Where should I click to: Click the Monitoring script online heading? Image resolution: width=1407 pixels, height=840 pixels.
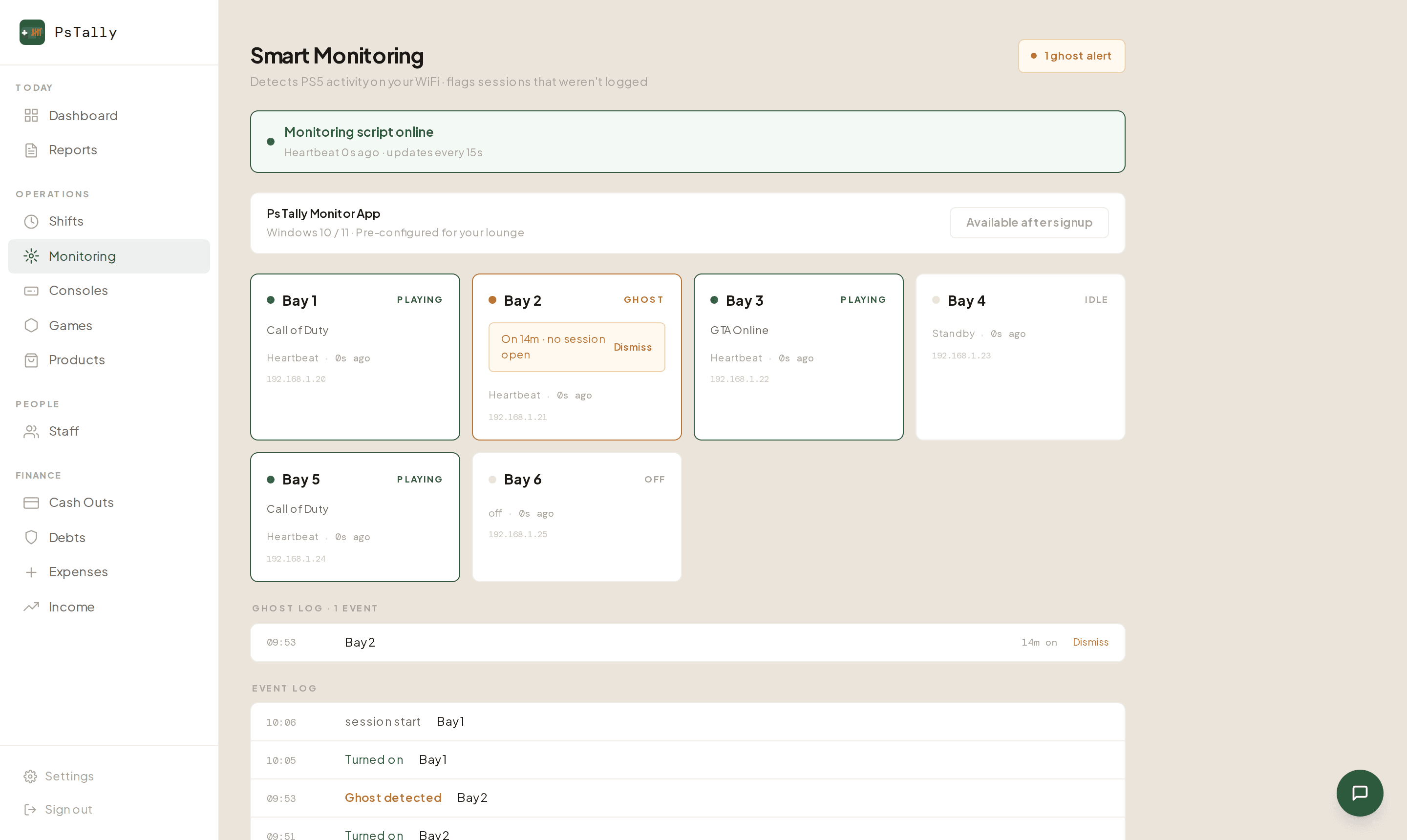(359, 132)
